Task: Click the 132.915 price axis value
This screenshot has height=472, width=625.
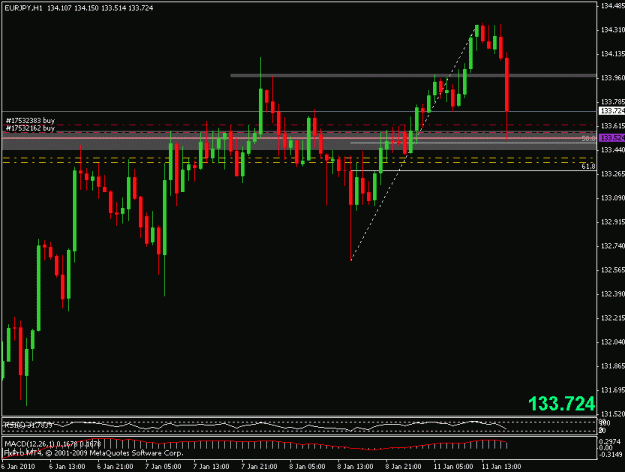Action: [x=613, y=222]
